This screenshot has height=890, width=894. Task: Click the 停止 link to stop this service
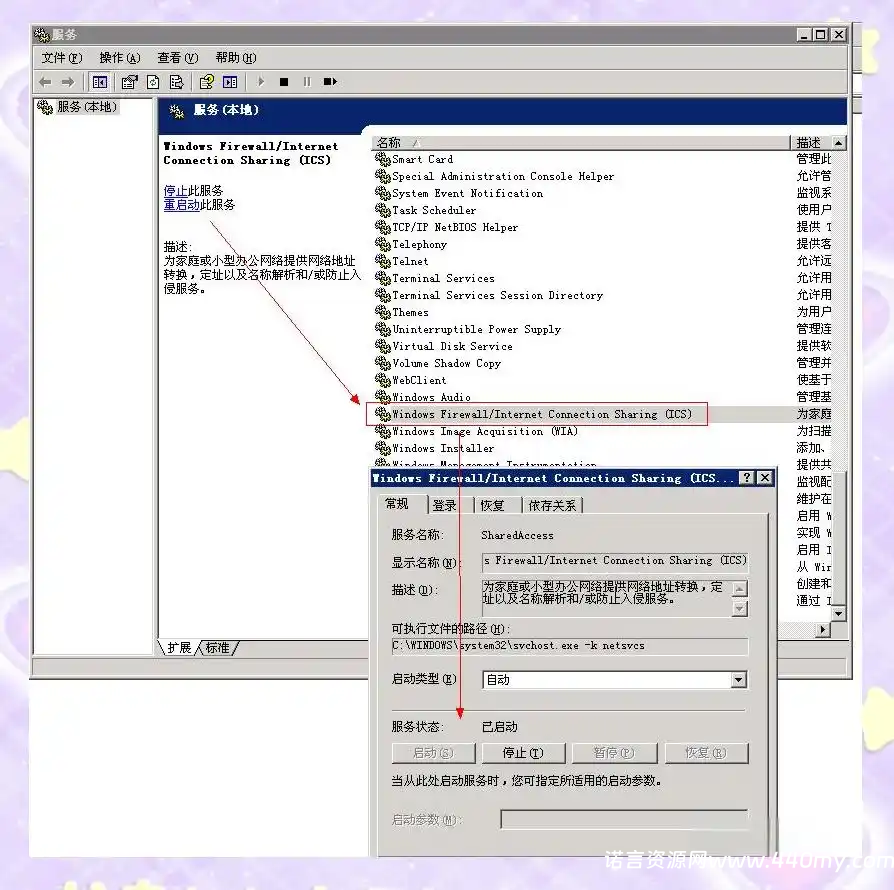click(x=175, y=190)
